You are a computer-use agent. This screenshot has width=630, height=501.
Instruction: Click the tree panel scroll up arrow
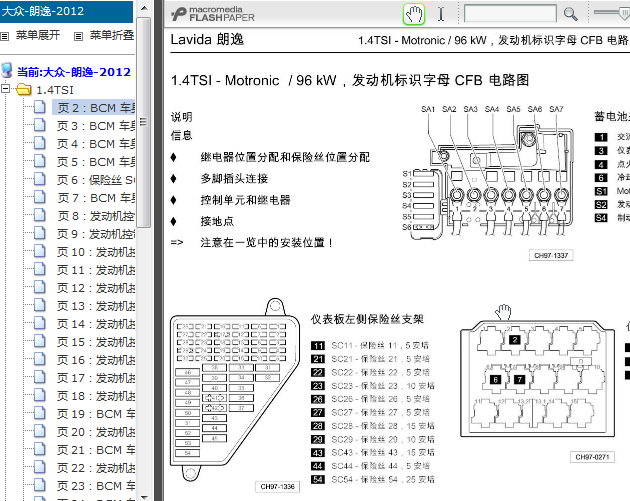click(145, 8)
